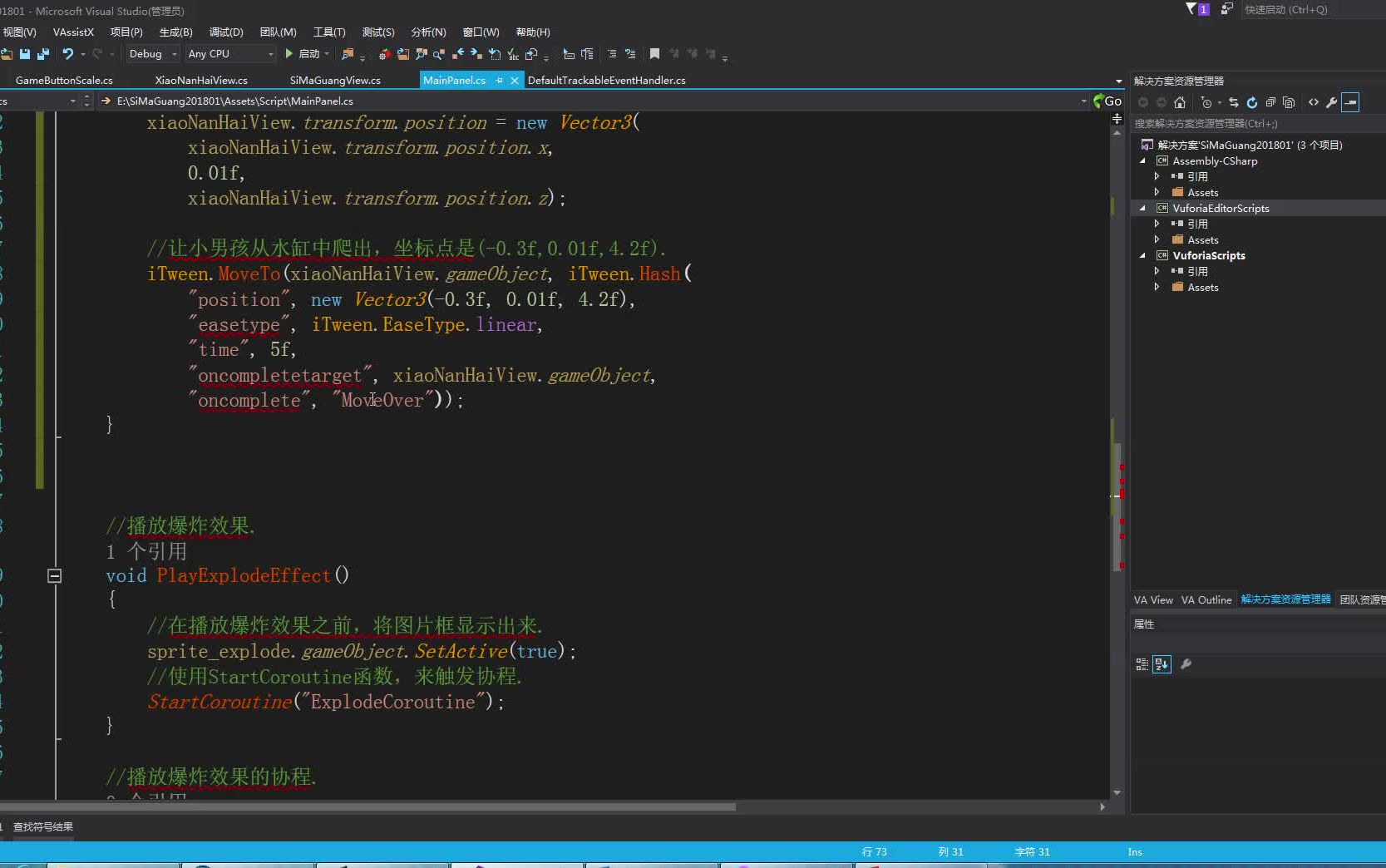Viewport: 1386px width, 868px height.
Task: Expand the 引用 node under VuforiaScripts
Action: 1157,271
